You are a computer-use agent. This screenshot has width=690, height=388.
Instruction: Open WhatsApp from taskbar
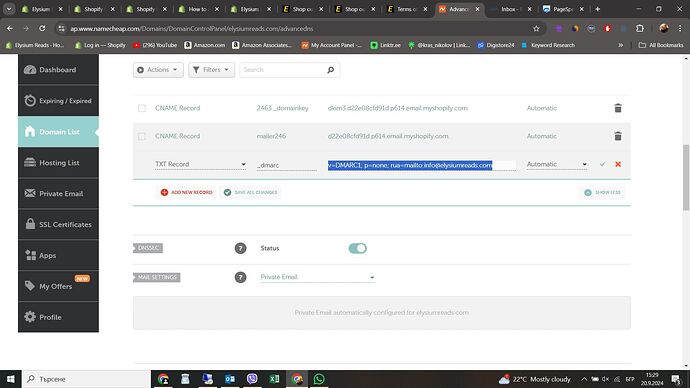click(x=319, y=379)
